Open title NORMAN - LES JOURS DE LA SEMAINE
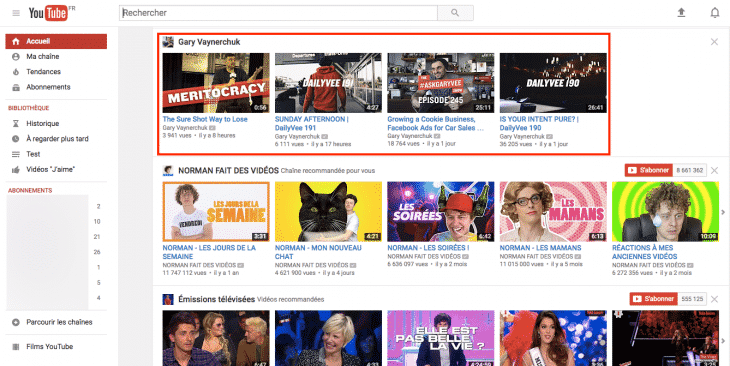 coord(209,252)
